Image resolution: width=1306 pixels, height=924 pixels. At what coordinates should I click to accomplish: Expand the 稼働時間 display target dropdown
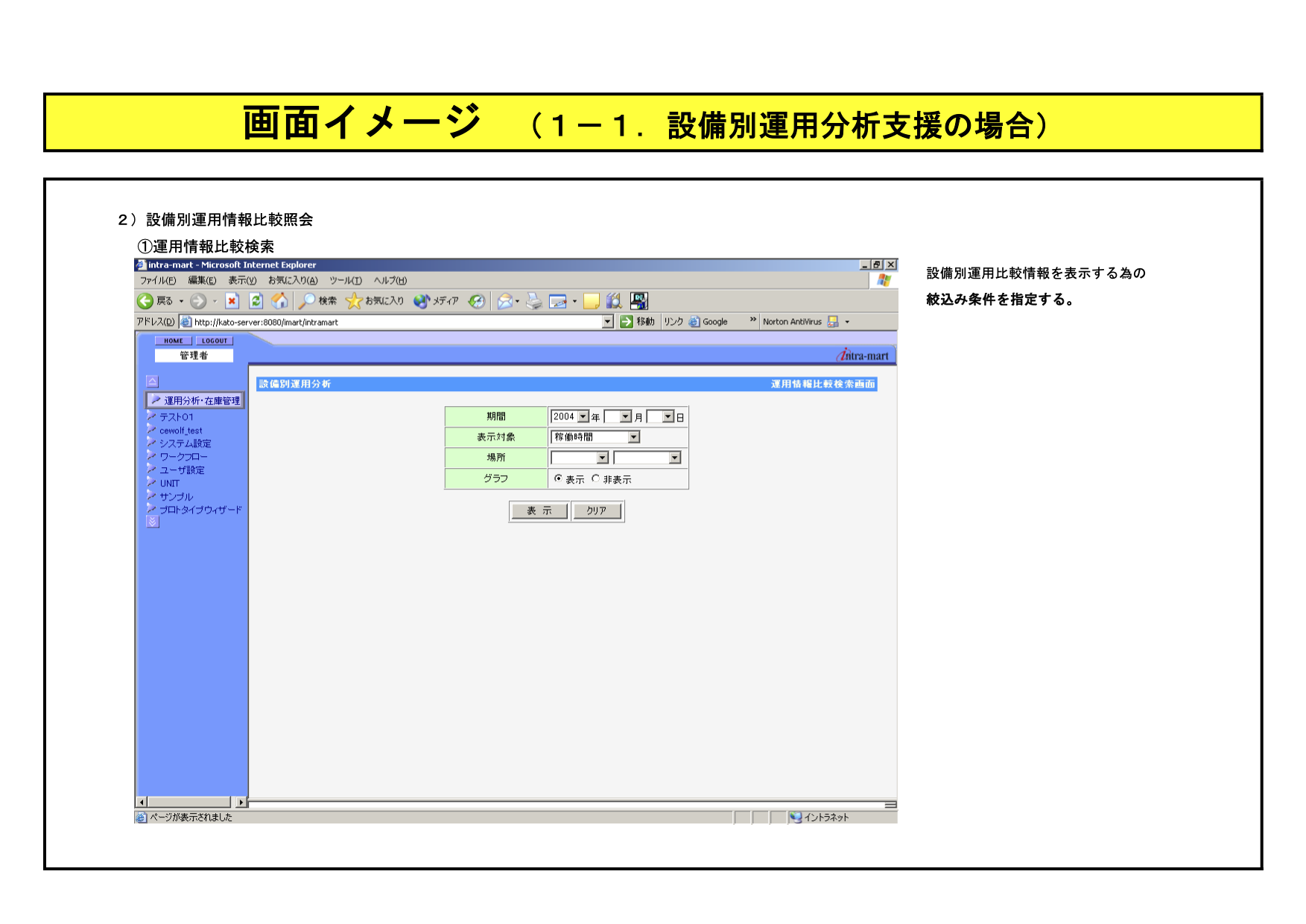point(633,437)
